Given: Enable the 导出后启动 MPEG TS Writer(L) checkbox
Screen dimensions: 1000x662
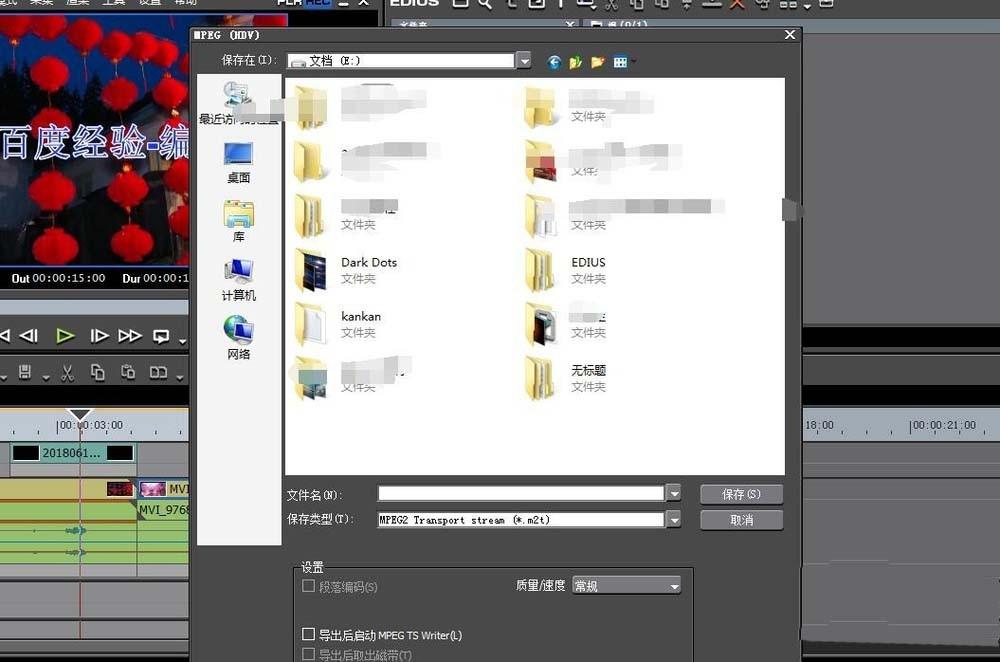Looking at the screenshot, I should pyautogui.click(x=309, y=633).
